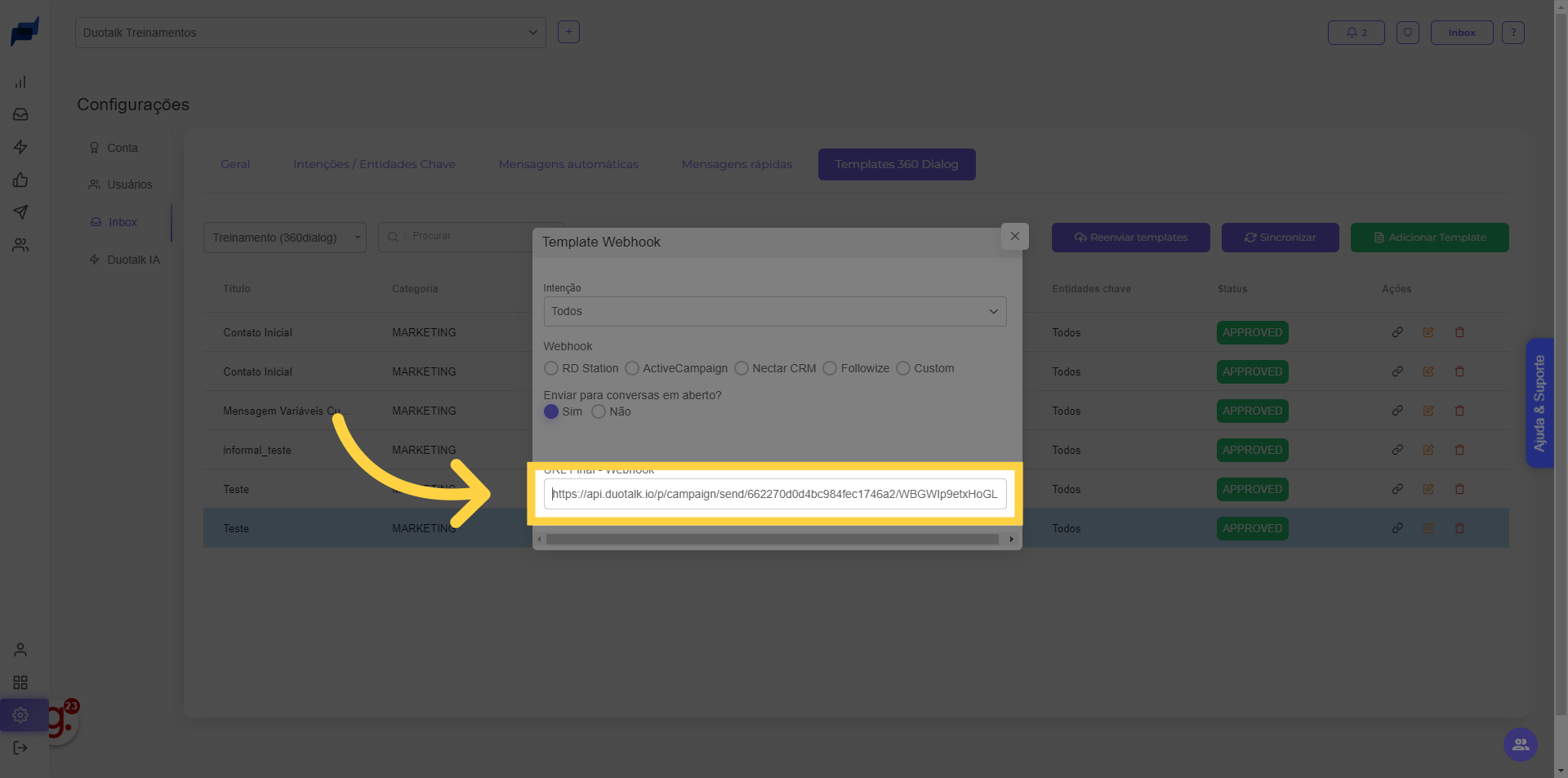Open the settings gear in sidebar
This screenshot has height=778, width=1568.
[20, 715]
